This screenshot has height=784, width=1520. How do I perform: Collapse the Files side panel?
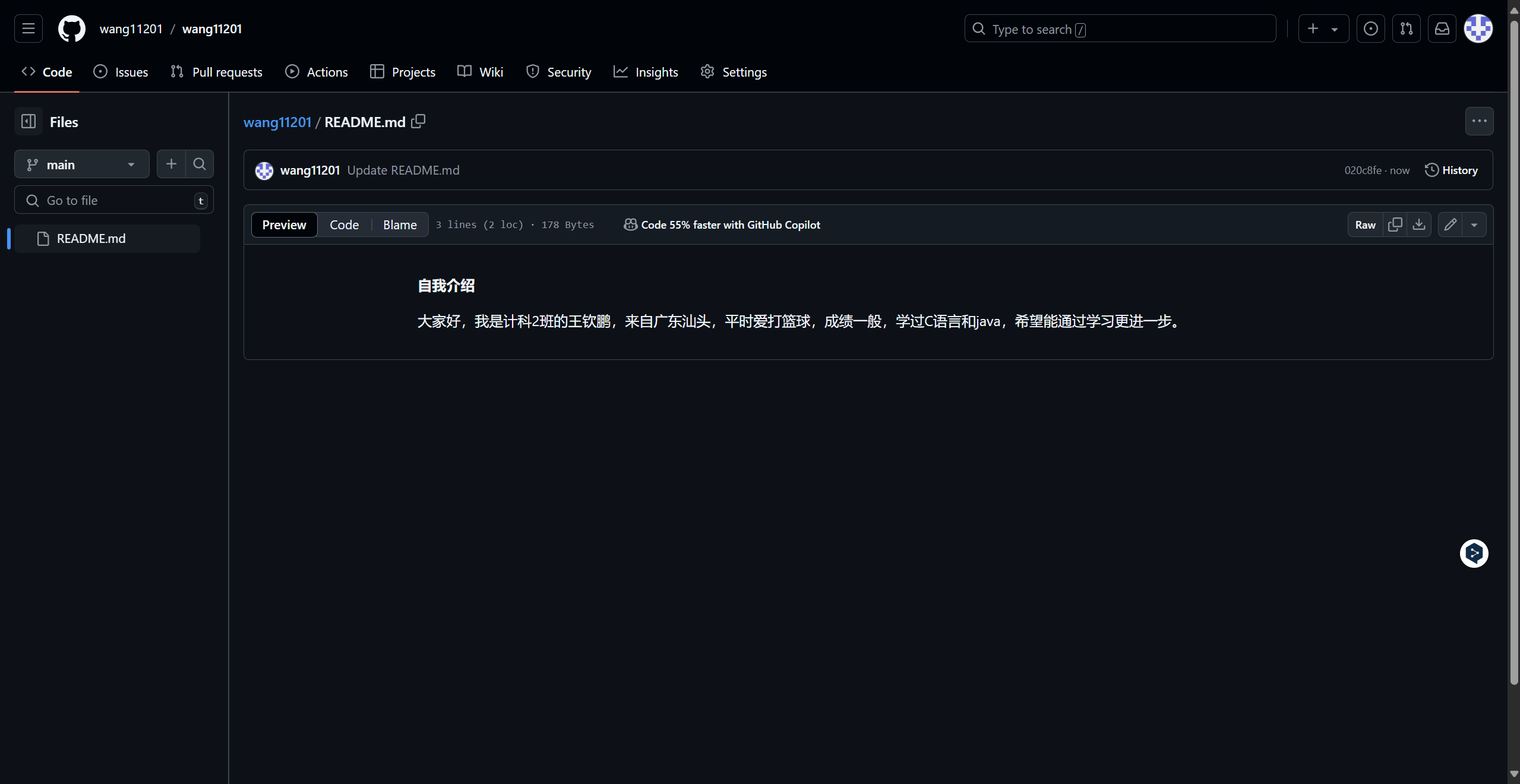(x=29, y=121)
